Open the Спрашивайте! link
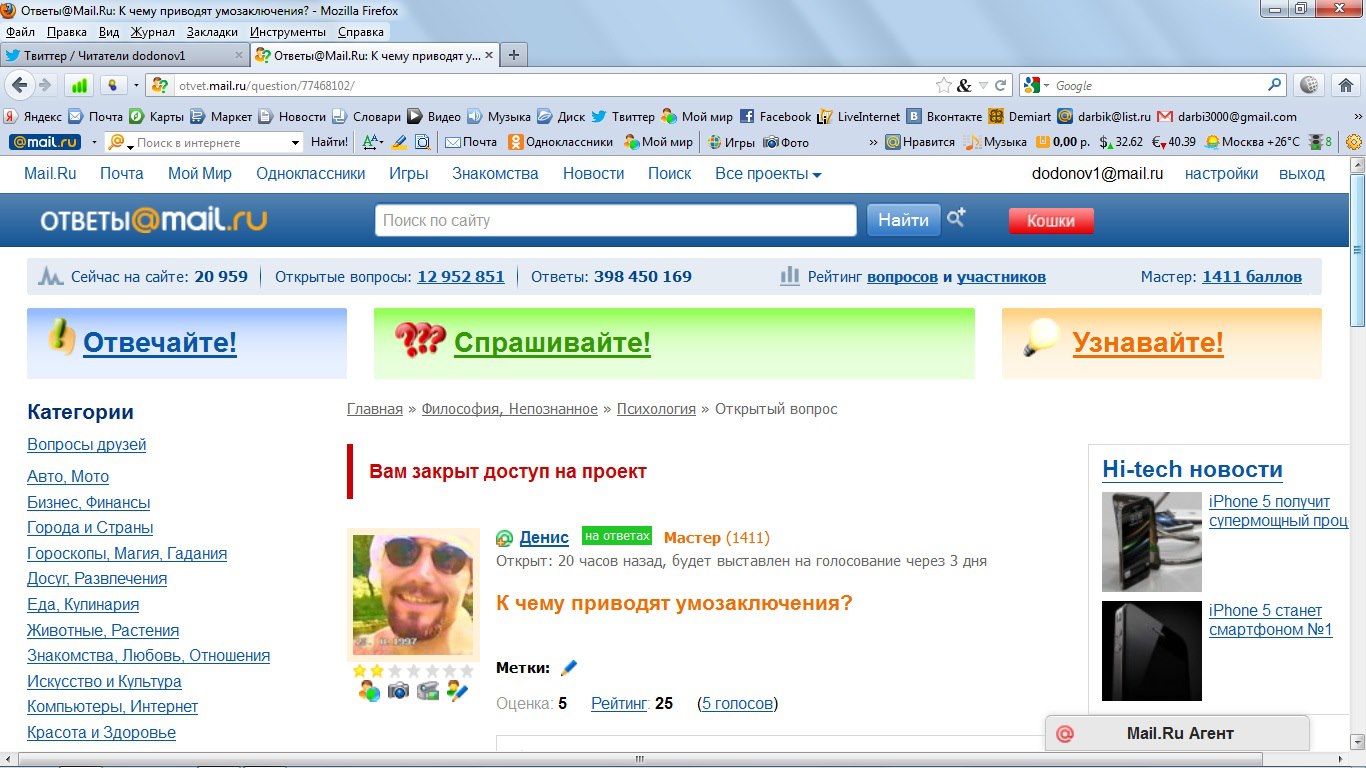Viewport: 1366px width, 768px height. tap(552, 343)
